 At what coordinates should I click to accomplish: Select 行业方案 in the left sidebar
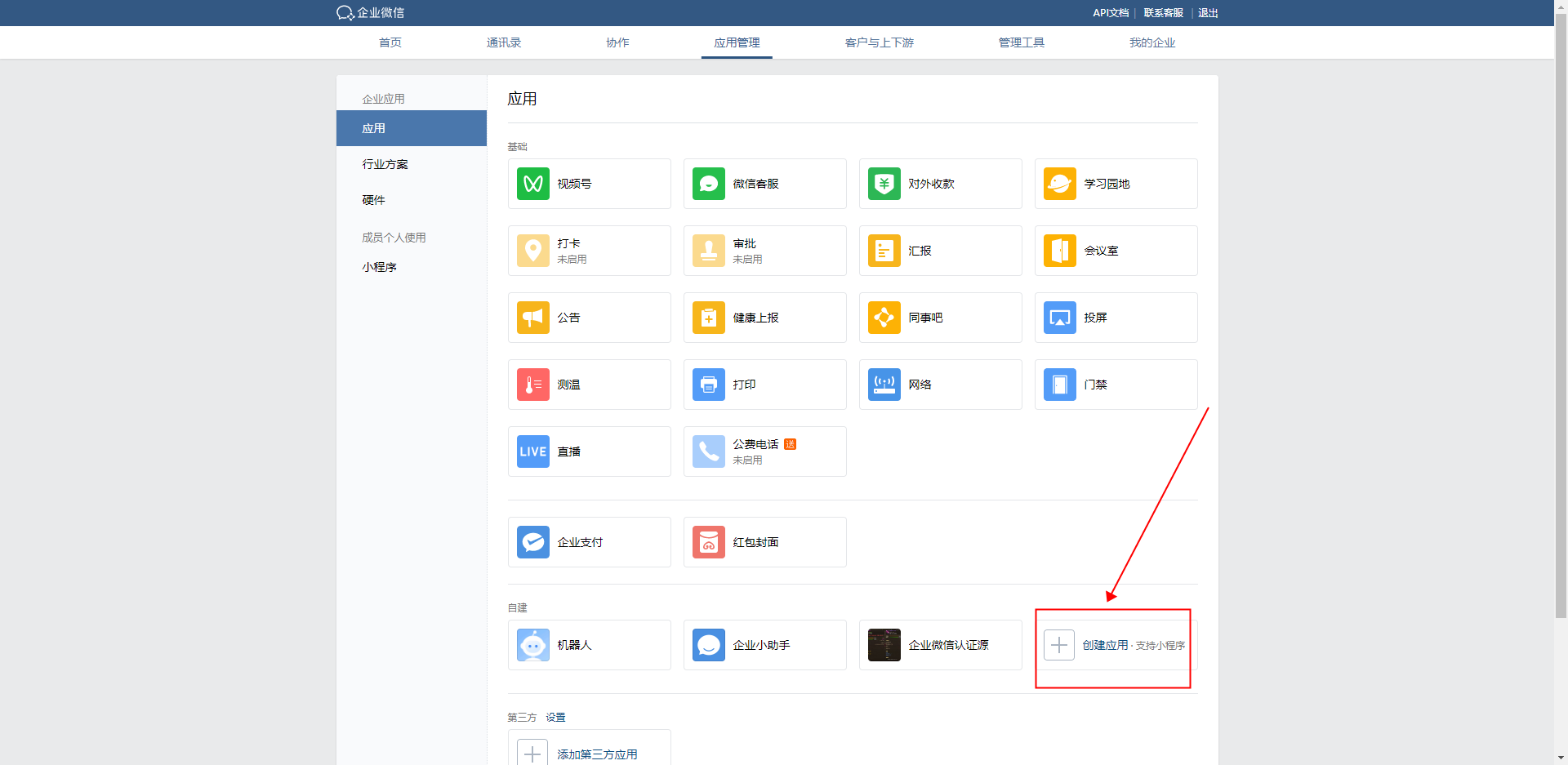pos(385,164)
